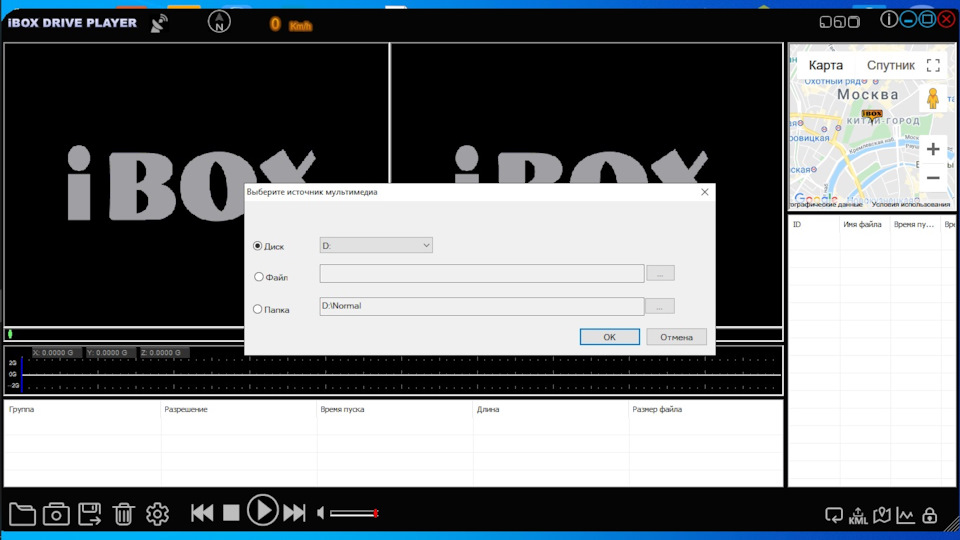Click the trash delete icon
This screenshot has height=540, width=960.
[123, 514]
